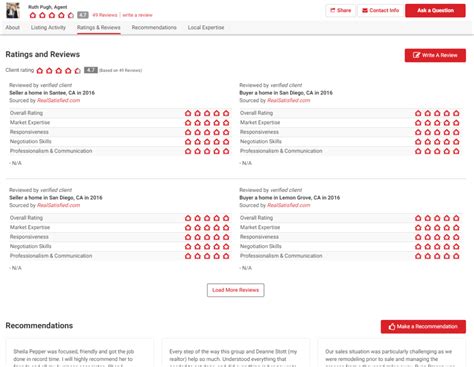Click Lemon Grove review Market Expertise house icons
Screen dimensions: 474x367
[437, 228]
